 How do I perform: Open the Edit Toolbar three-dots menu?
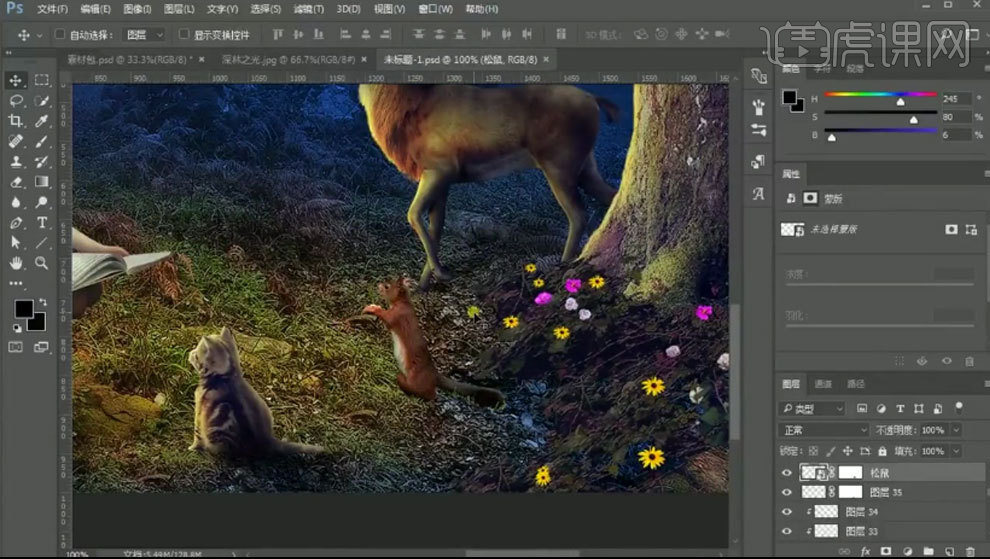coord(16,283)
